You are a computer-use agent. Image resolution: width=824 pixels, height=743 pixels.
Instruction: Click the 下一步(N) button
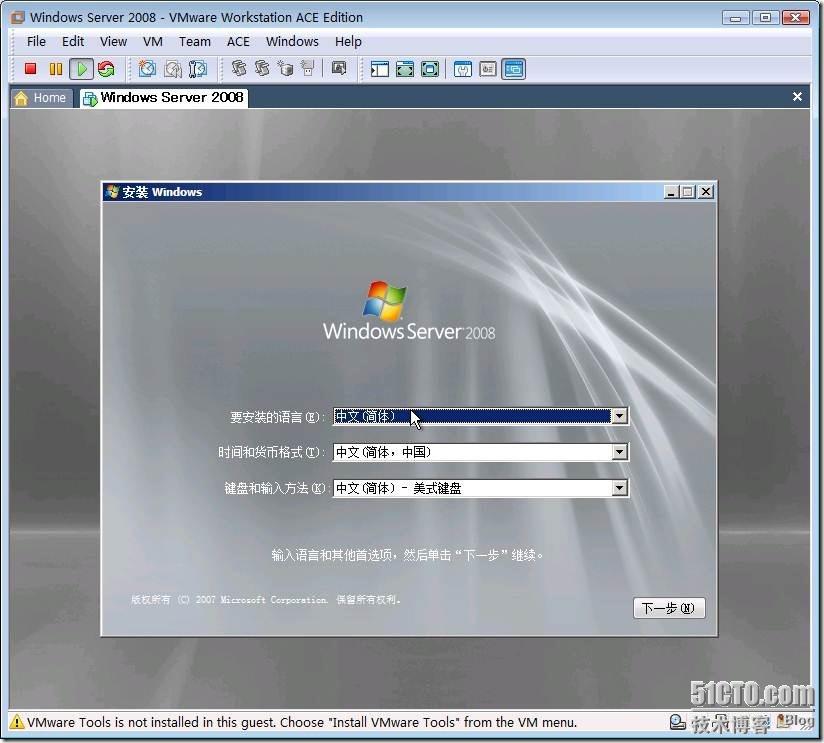click(x=668, y=608)
